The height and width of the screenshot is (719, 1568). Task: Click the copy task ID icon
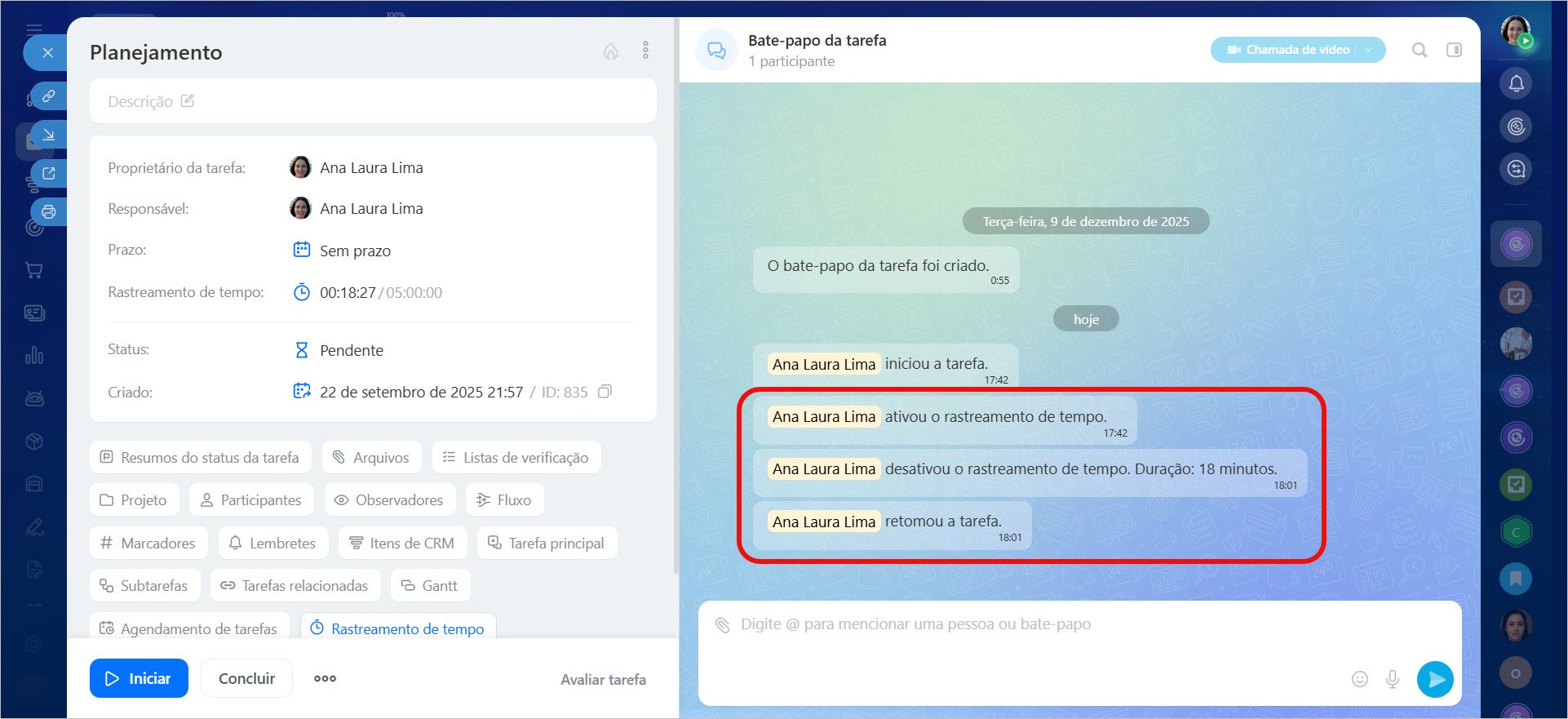point(605,392)
